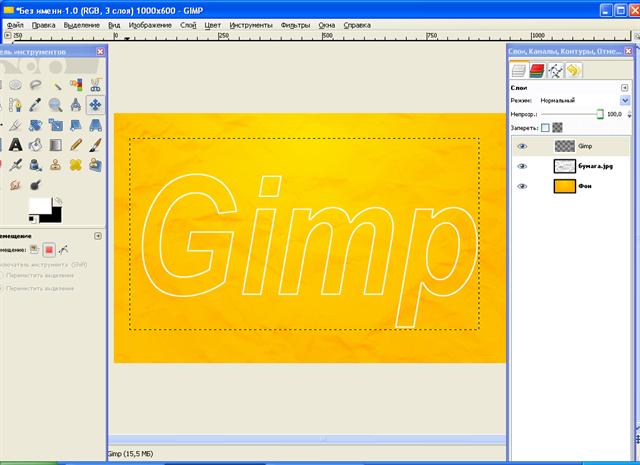The height and width of the screenshot is (465, 640).
Task: Select the Bucket Fill tool
Action: [36, 145]
